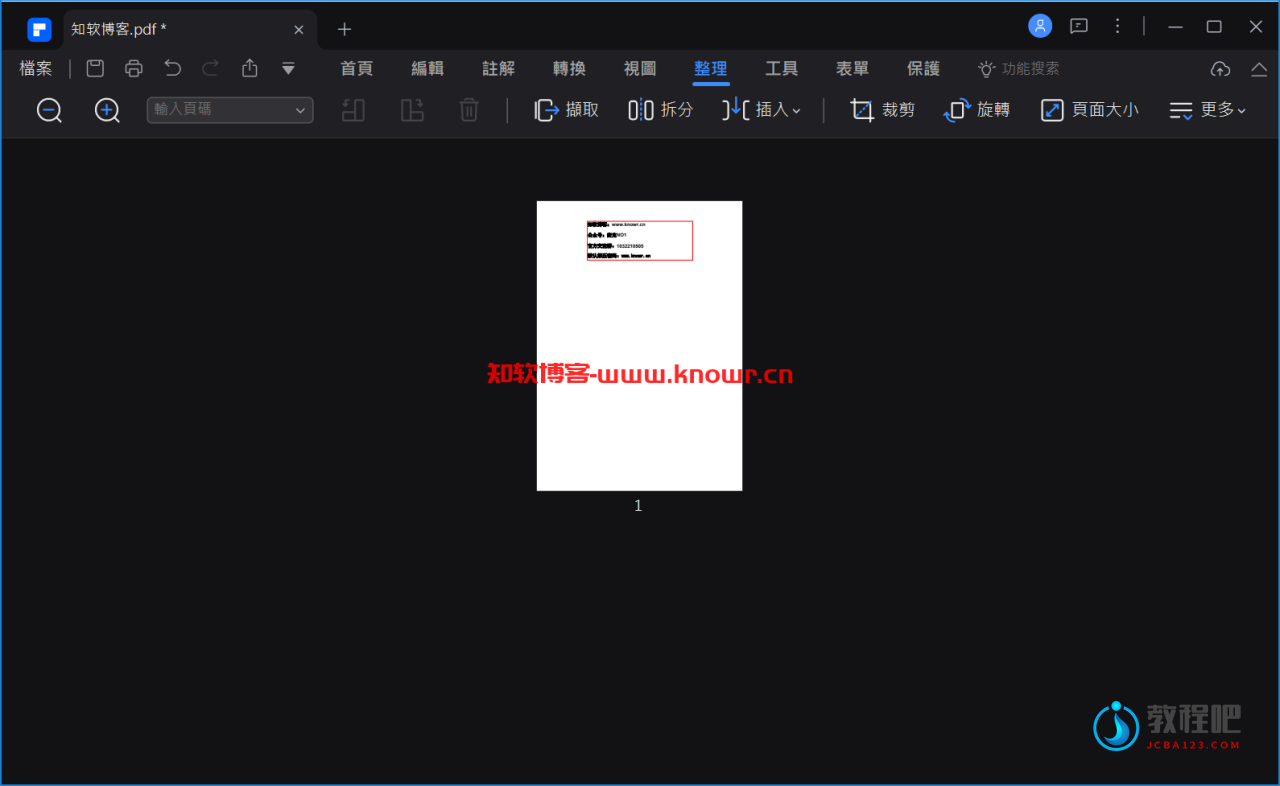The image size is (1280, 786).
Task: Close the 知软博客.pdf tab
Action: tap(298, 29)
